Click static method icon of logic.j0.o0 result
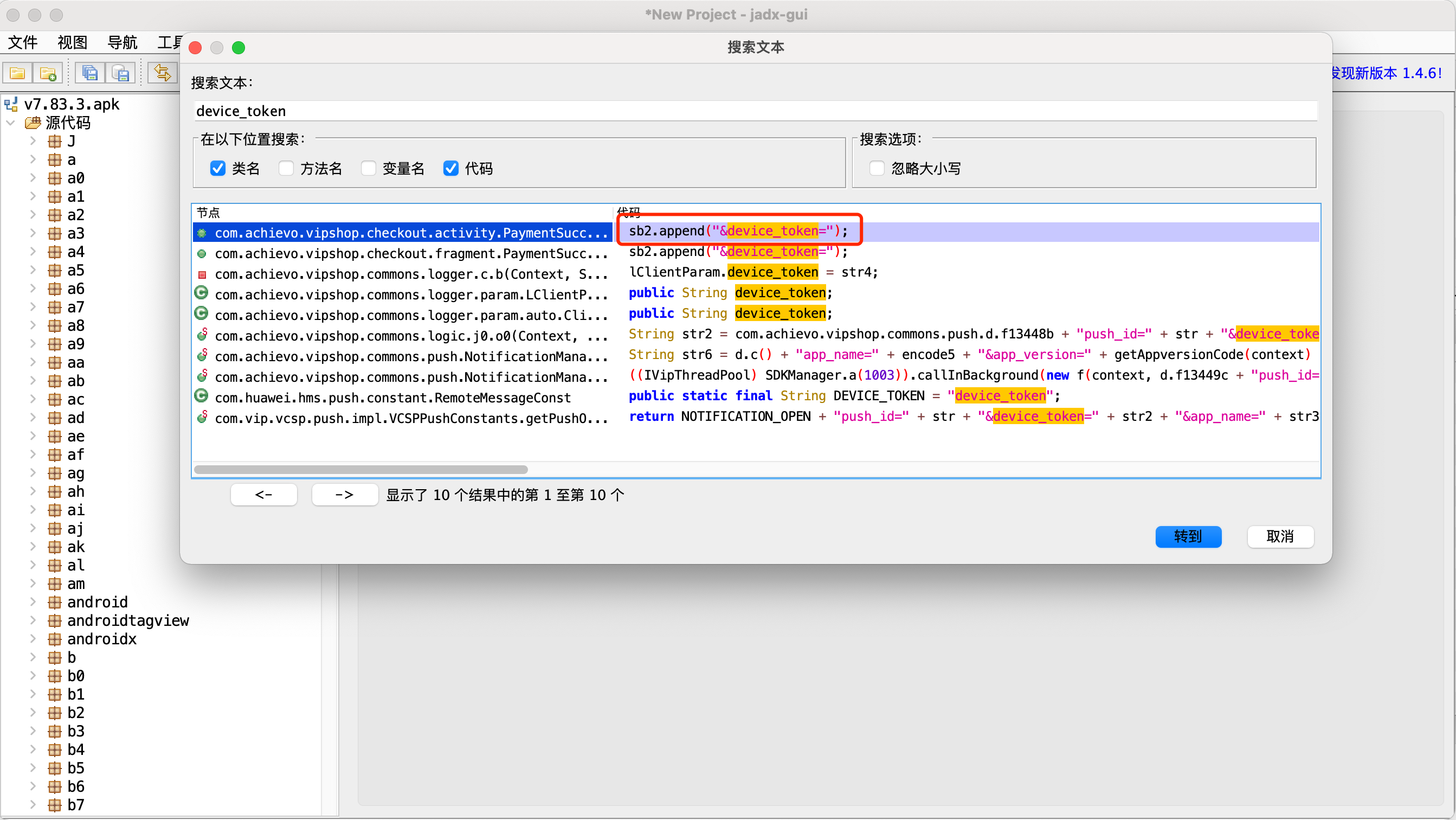 click(202, 335)
